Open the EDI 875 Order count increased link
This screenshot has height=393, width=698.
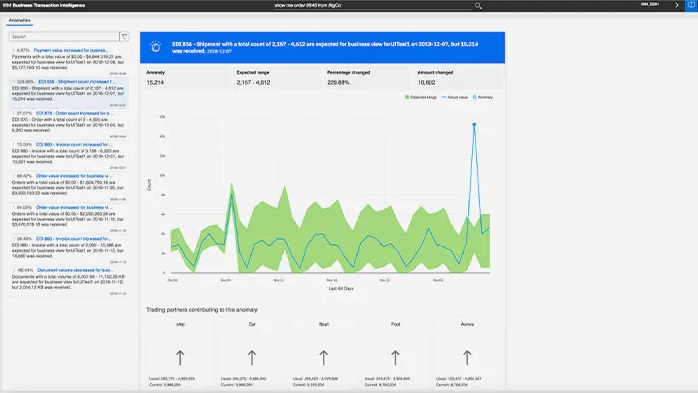tap(74, 113)
